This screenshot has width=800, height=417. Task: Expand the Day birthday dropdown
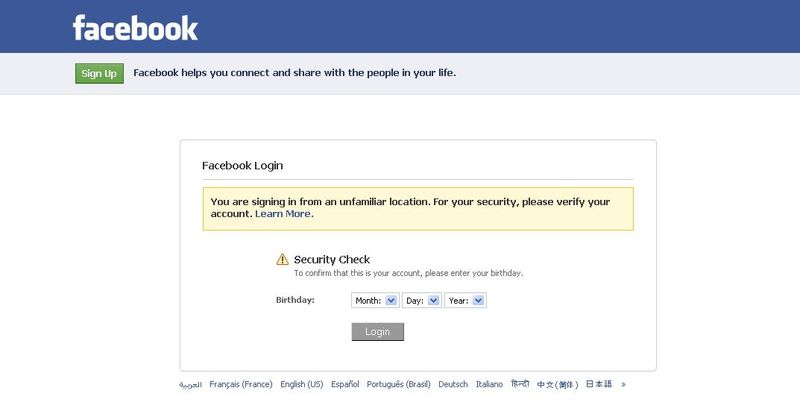tap(422, 301)
